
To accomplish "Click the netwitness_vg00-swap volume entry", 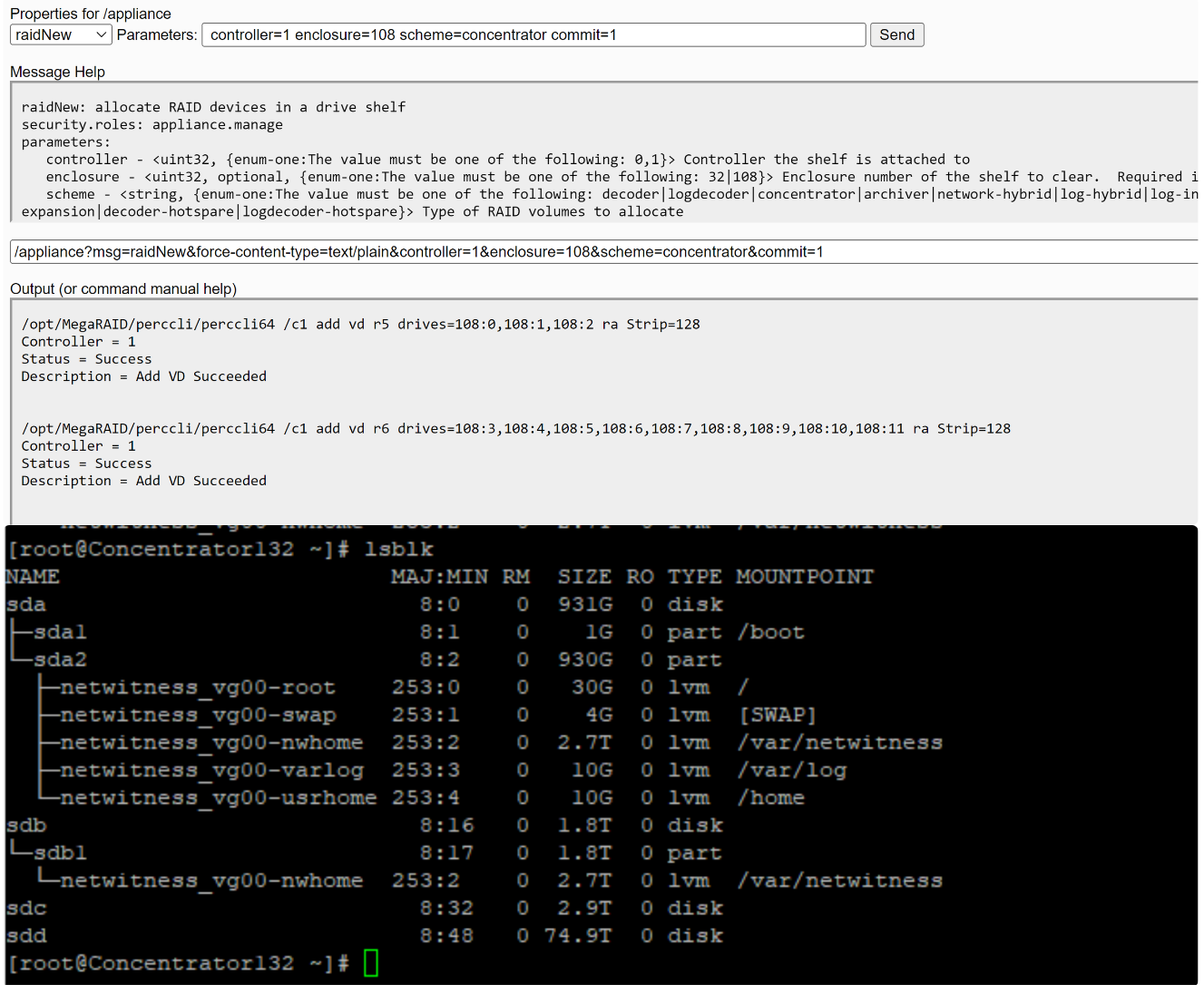I will [x=197, y=715].
